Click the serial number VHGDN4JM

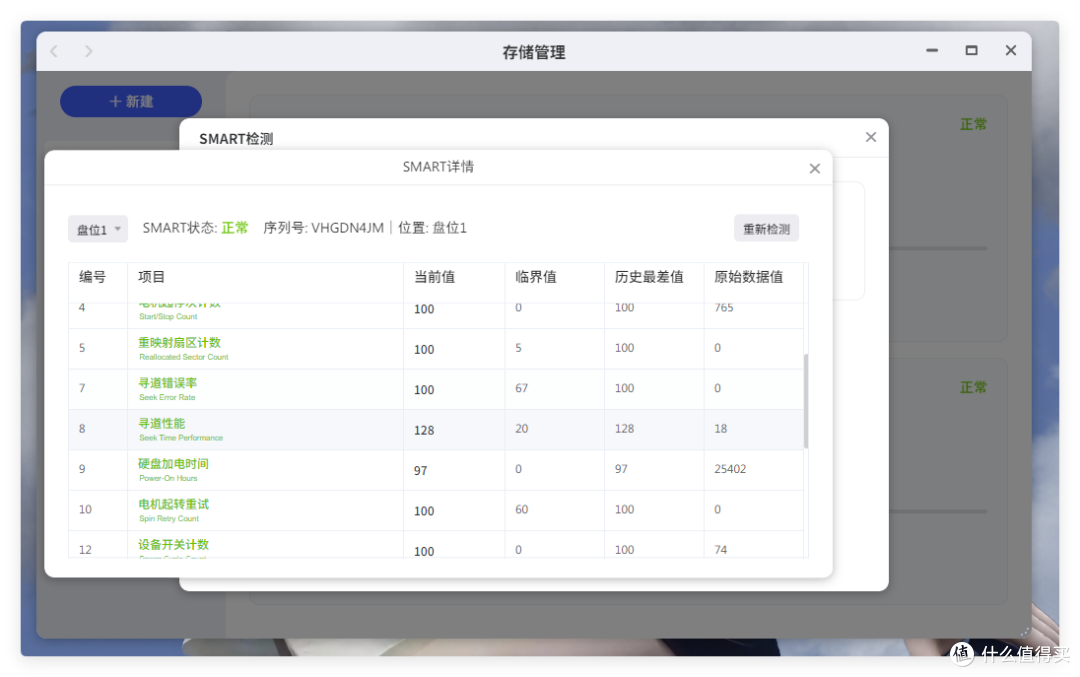tap(347, 228)
